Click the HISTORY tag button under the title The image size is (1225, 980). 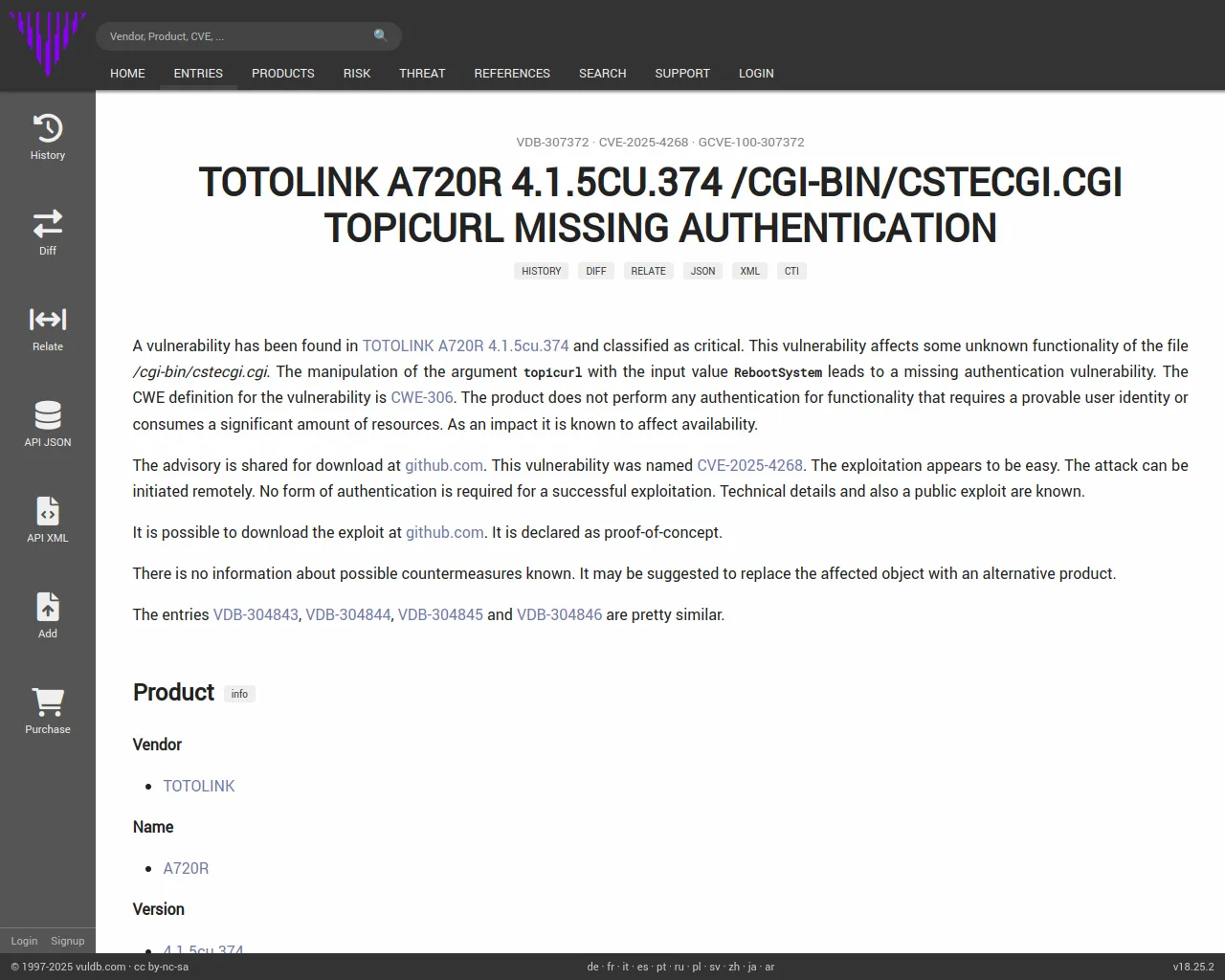542,271
